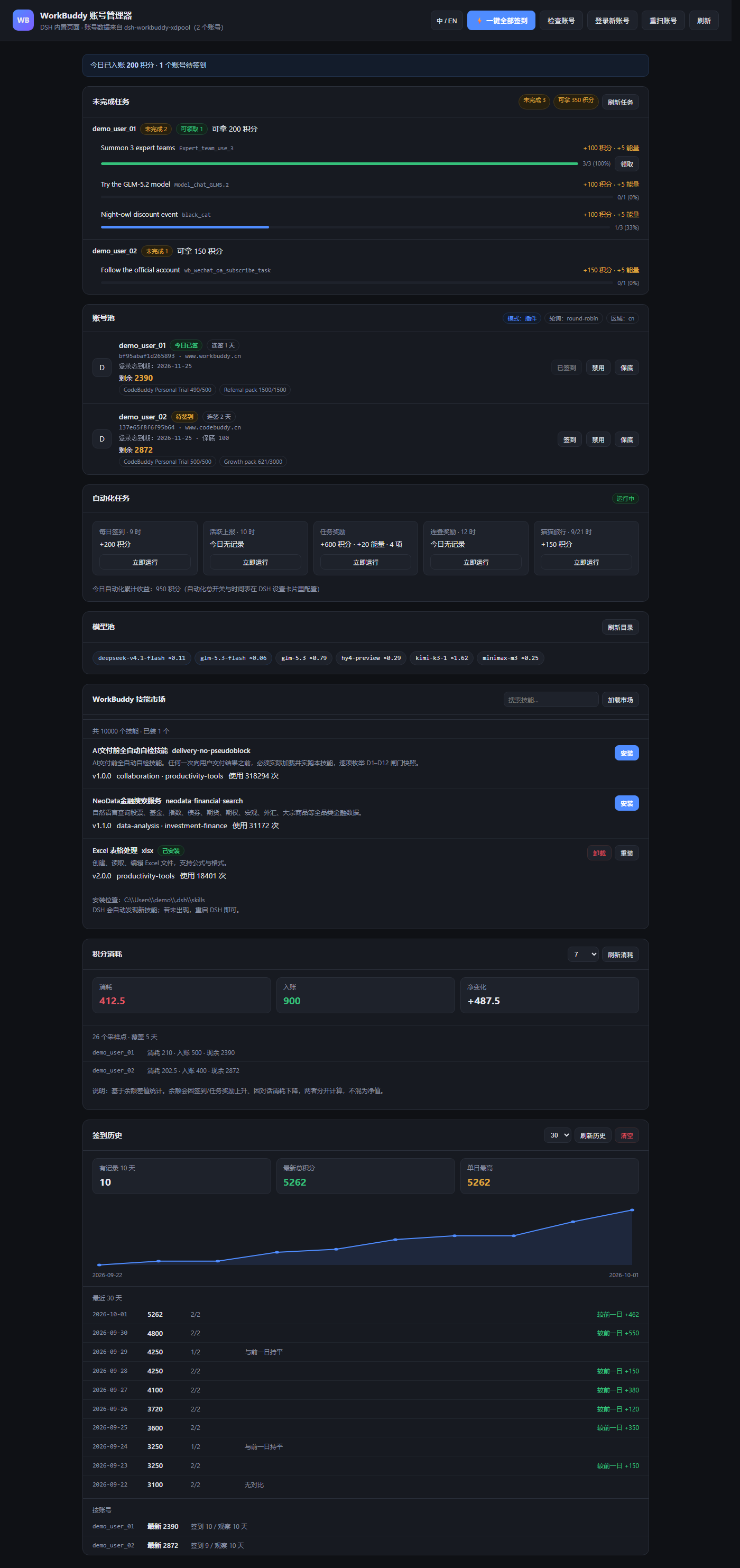This screenshot has width=740, height=1568.
Task: Run the 任务奖励 automation now
Action: point(366,562)
